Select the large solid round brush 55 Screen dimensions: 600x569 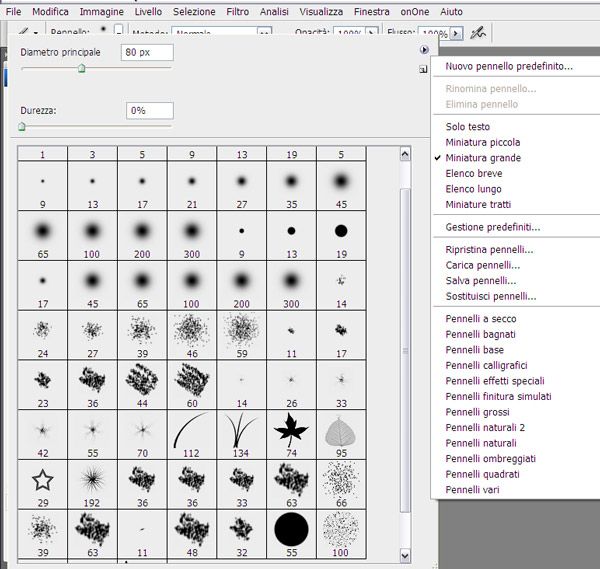click(x=291, y=534)
